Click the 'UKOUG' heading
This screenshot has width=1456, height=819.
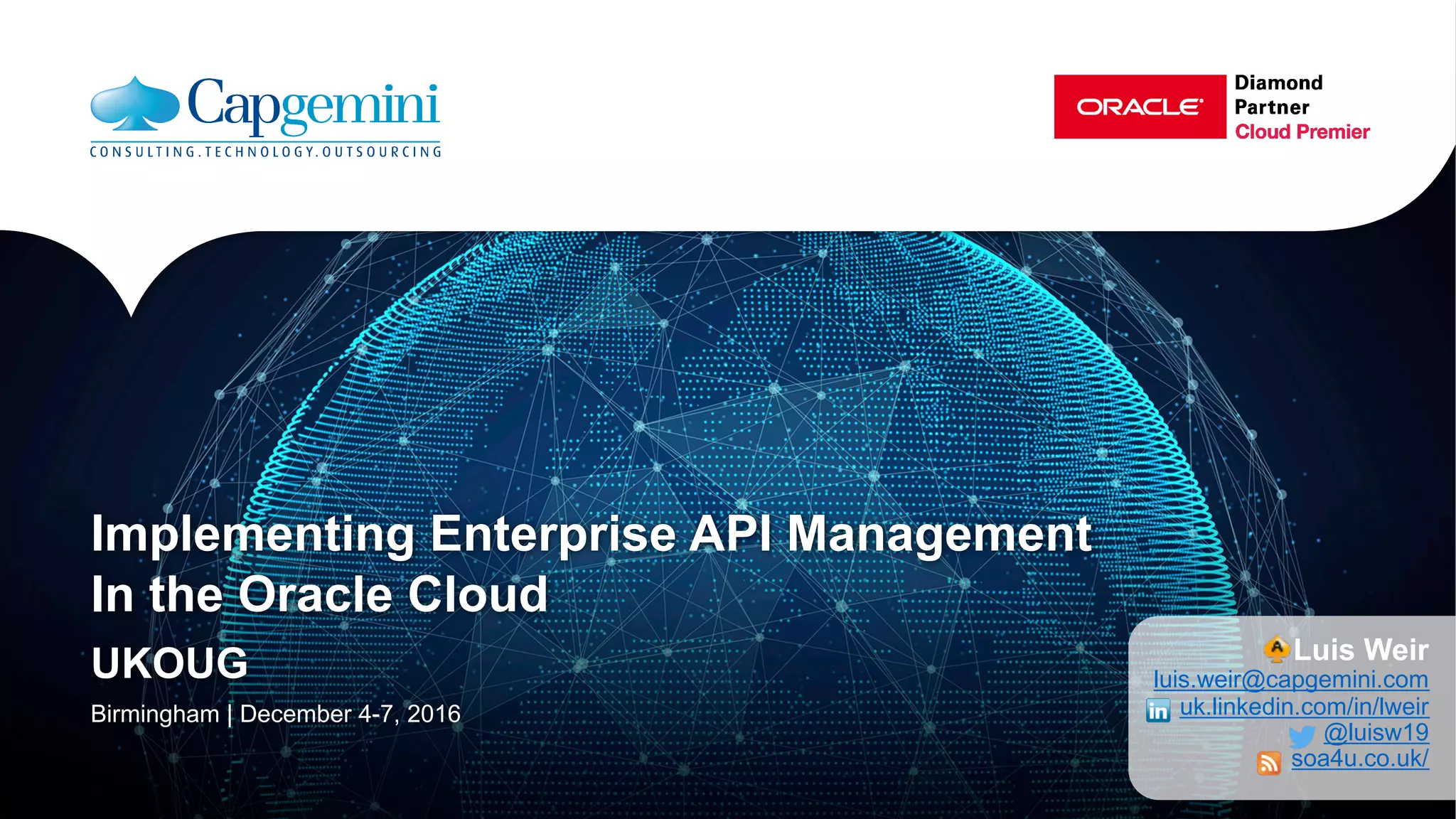169,663
